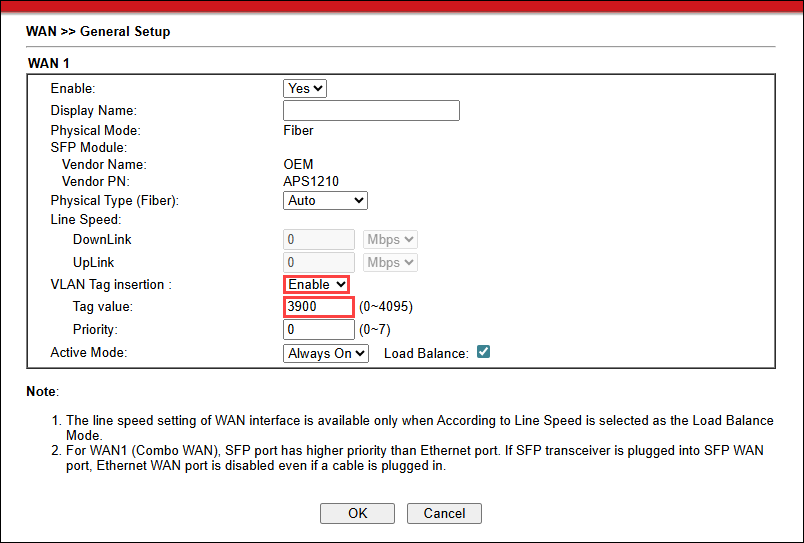Click the WAN 1 section title
The width and height of the screenshot is (804, 543).
point(49,63)
